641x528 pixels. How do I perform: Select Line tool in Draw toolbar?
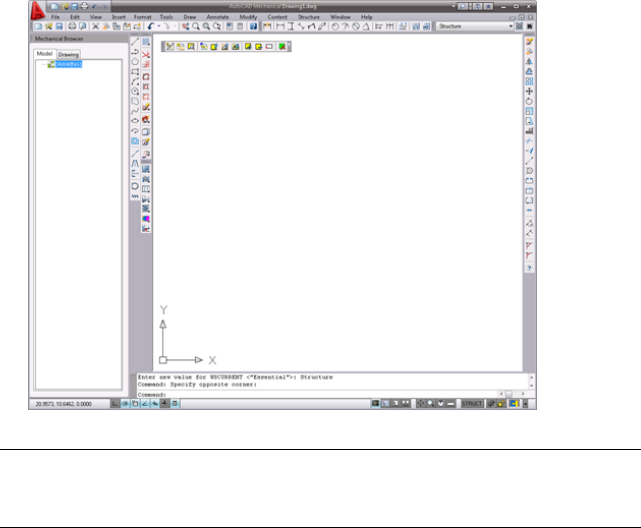(x=135, y=42)
